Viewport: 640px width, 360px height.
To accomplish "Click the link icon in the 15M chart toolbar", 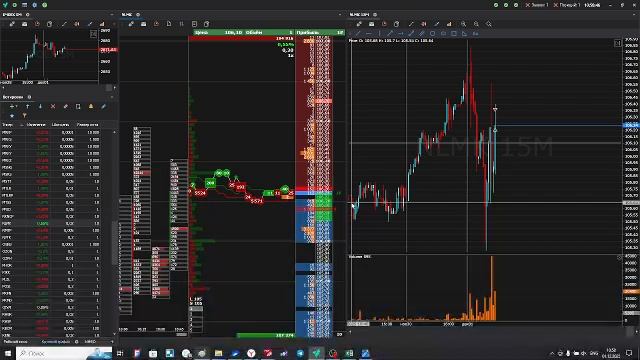I will (x=359, y=24).
